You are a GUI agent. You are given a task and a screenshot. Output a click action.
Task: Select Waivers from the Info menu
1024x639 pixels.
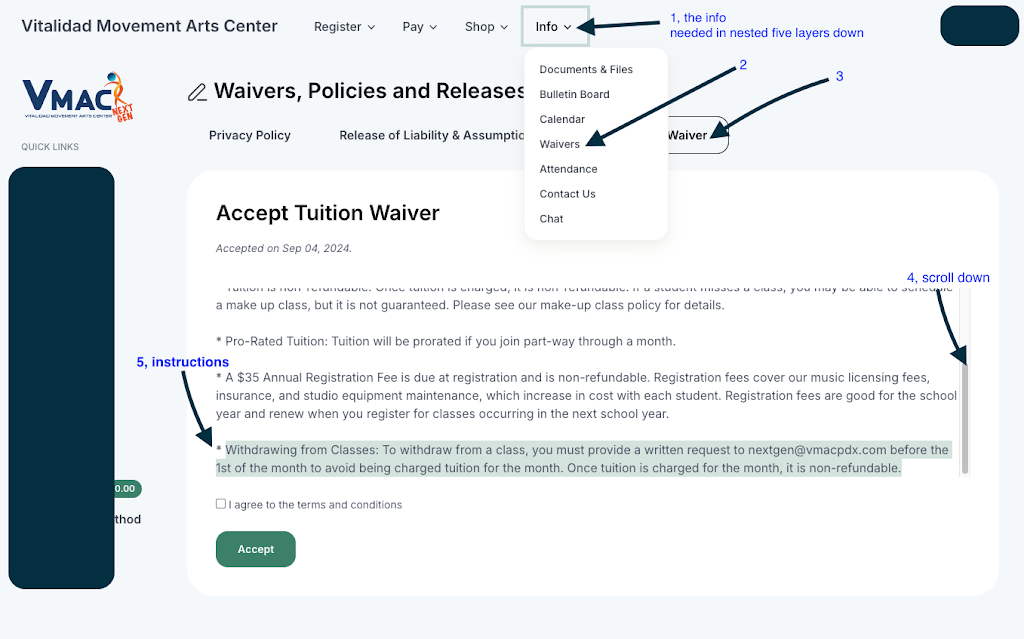tap(559, 144)
